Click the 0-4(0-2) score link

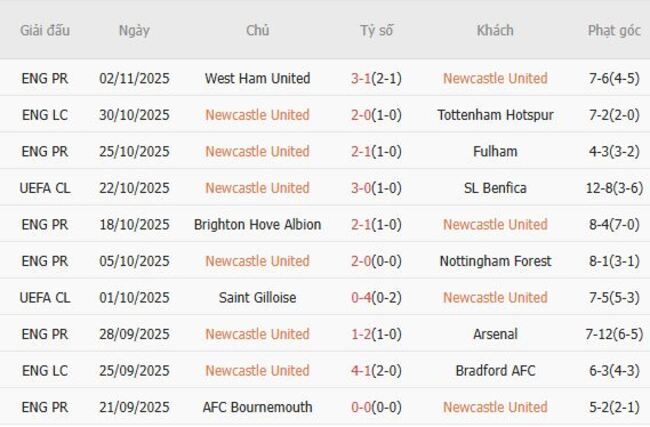[376, 297]
